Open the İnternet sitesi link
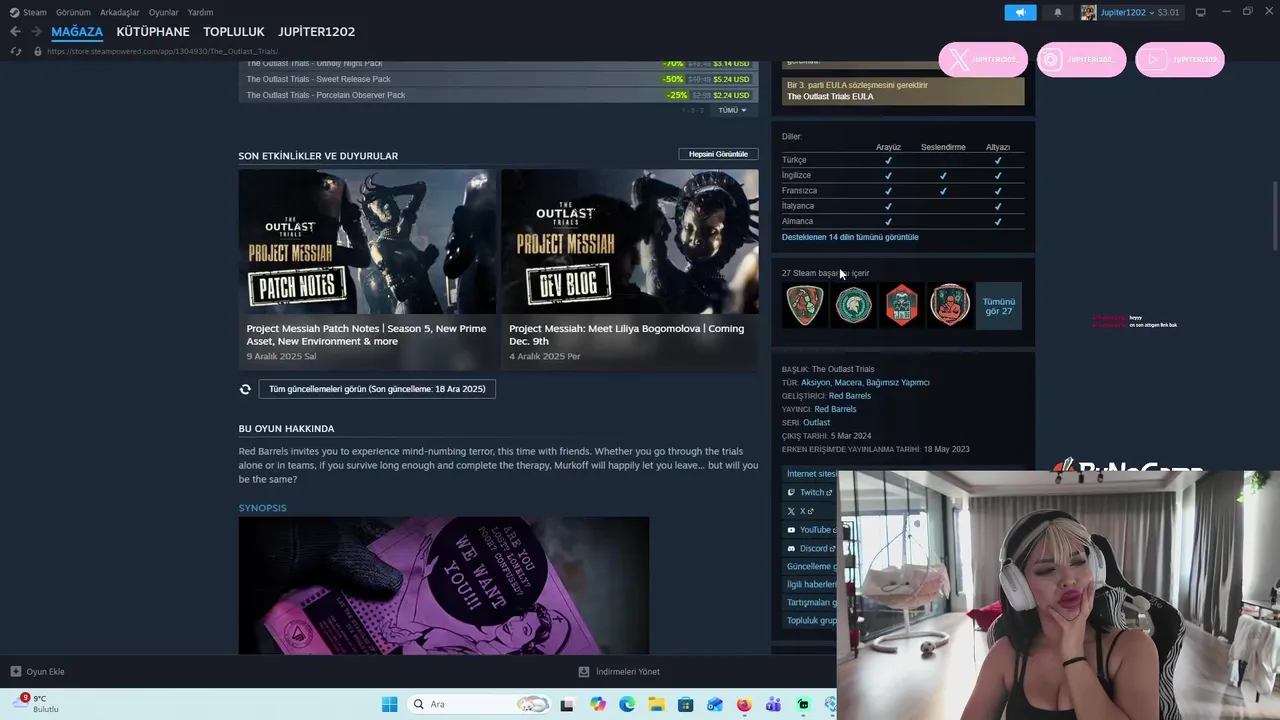This screenshot has width=1280, height=720. [810, 474]
